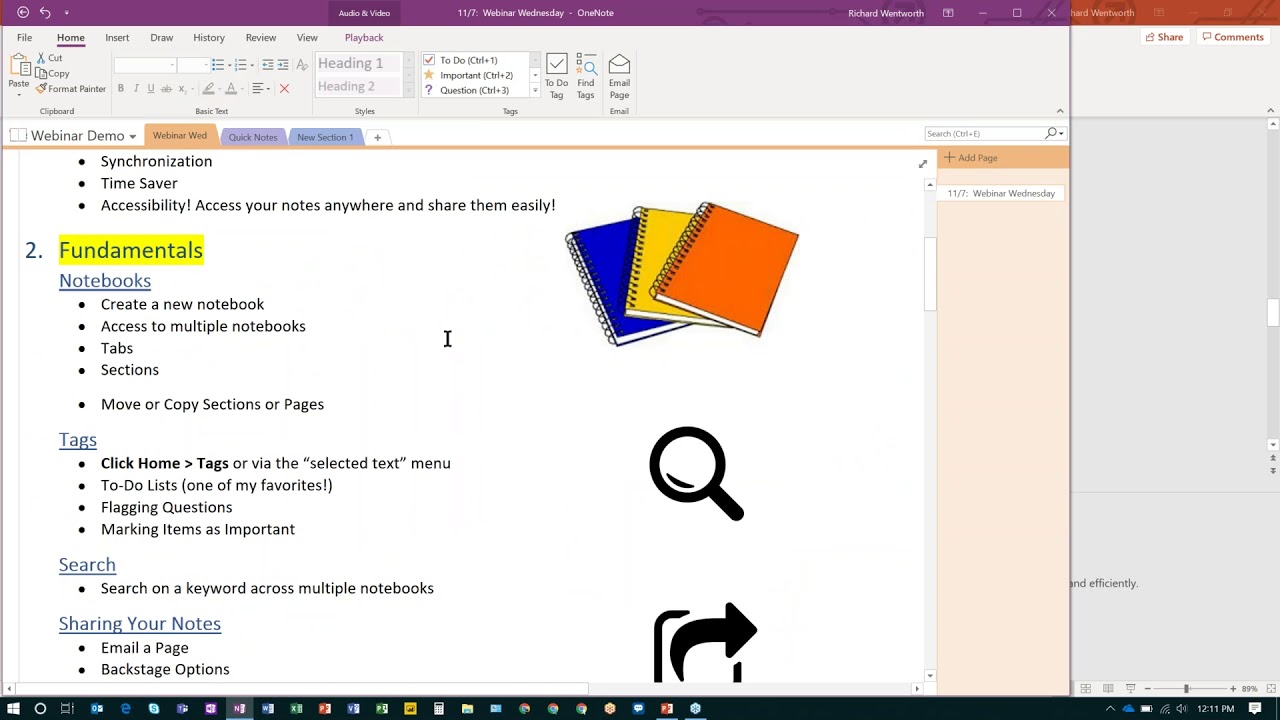This screenshot has height=720, width=1280.
Task: Select the Quick Notes section tab
Action: pyautogui.click(x=253, y=137)
